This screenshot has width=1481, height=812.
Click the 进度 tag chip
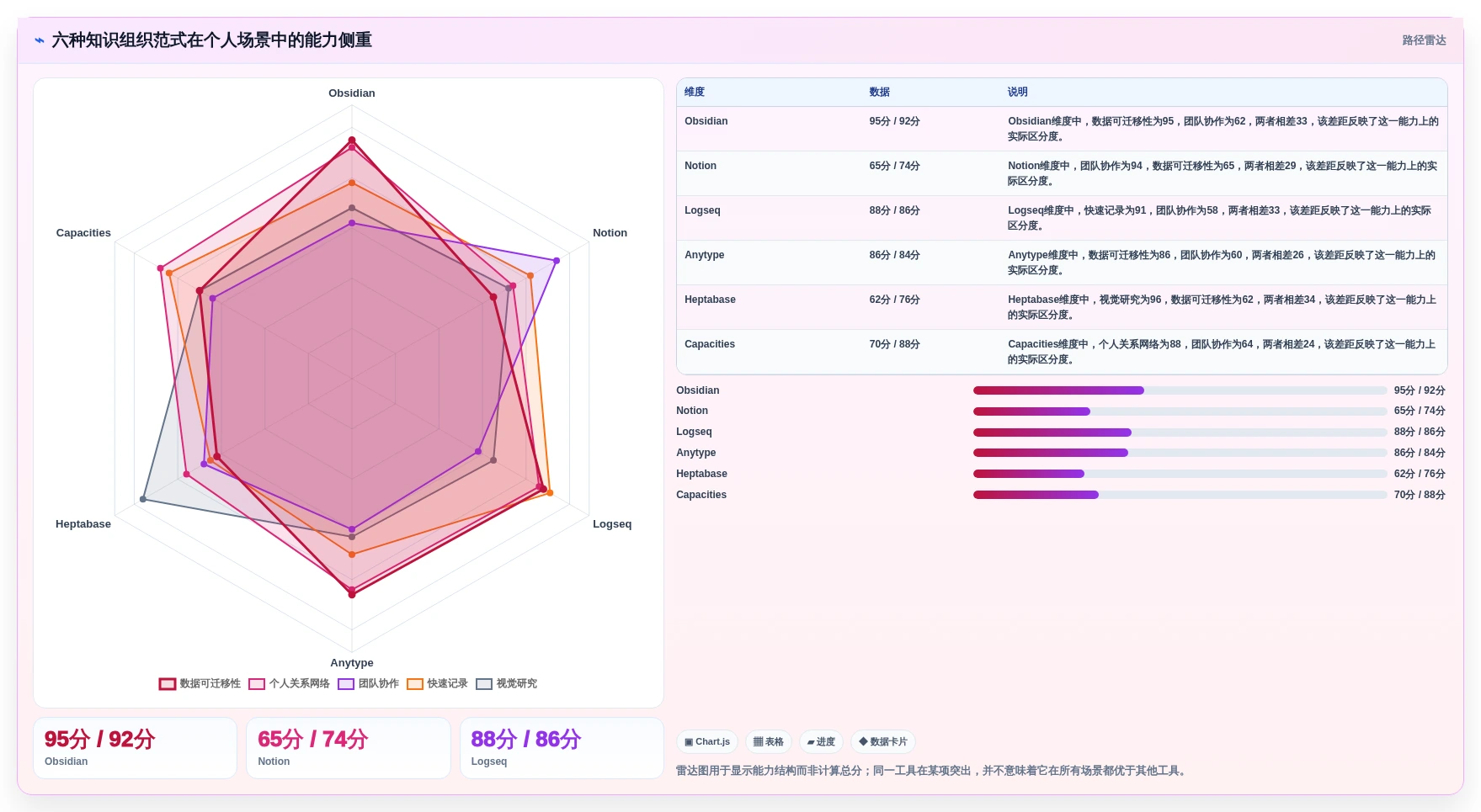[x=821, y=741]
